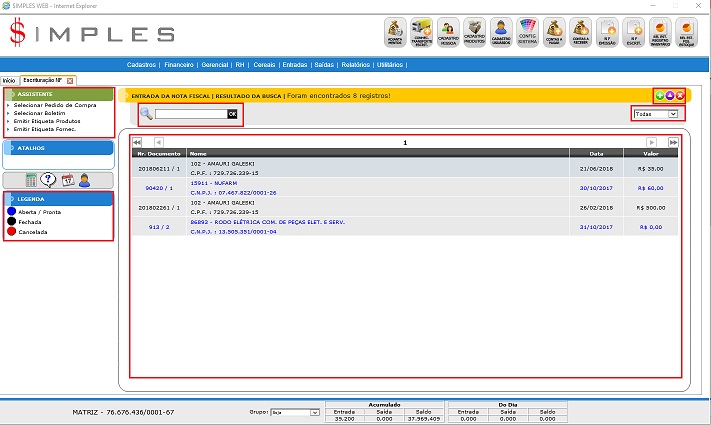Go to the last results page
The height and width of the screenshot is (425, 711).
point(674,143)
